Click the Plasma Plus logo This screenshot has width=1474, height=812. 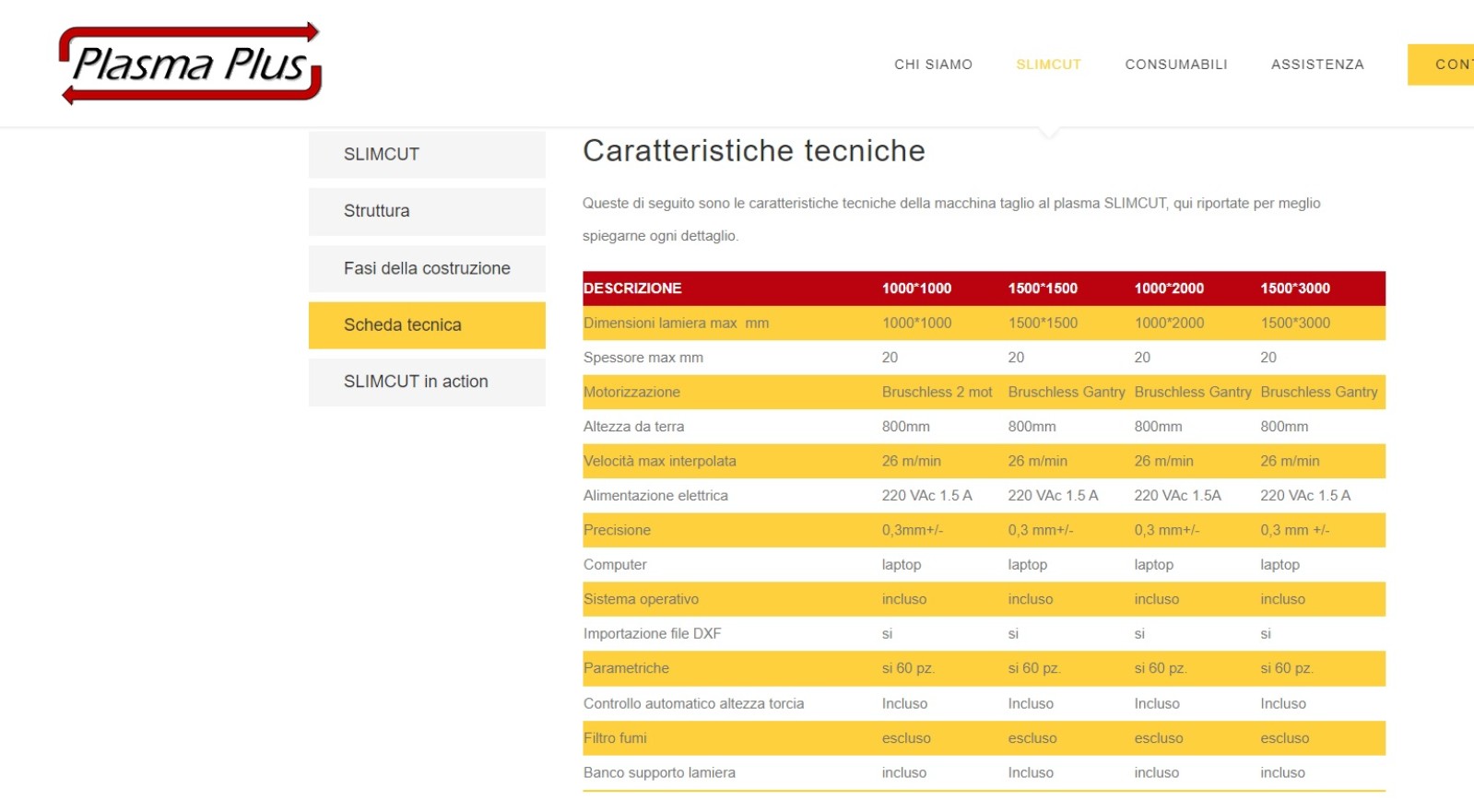[x=191, y=64]
